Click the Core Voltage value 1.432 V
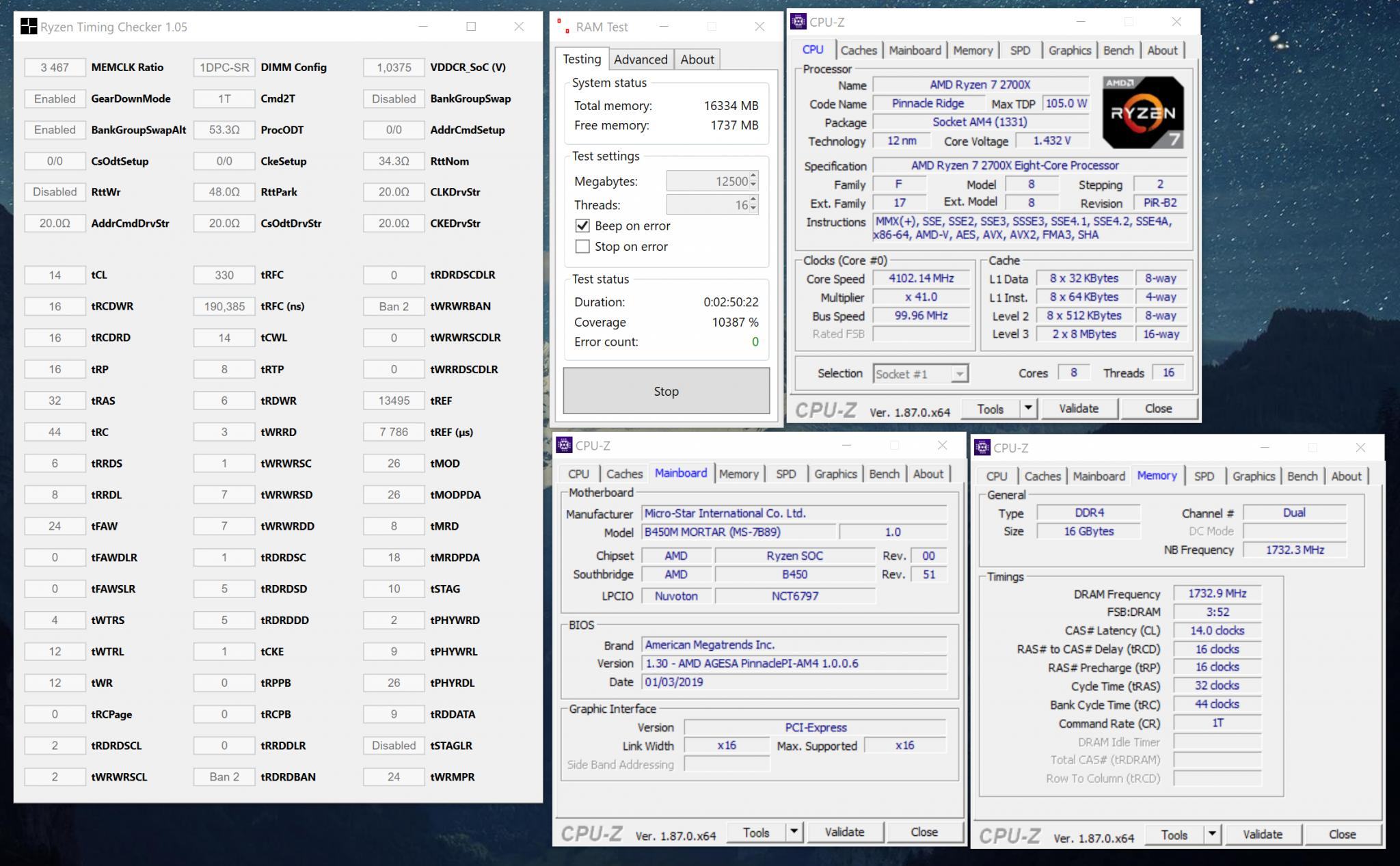The height and width of the screenshot is (866, 1400). 1051,141
